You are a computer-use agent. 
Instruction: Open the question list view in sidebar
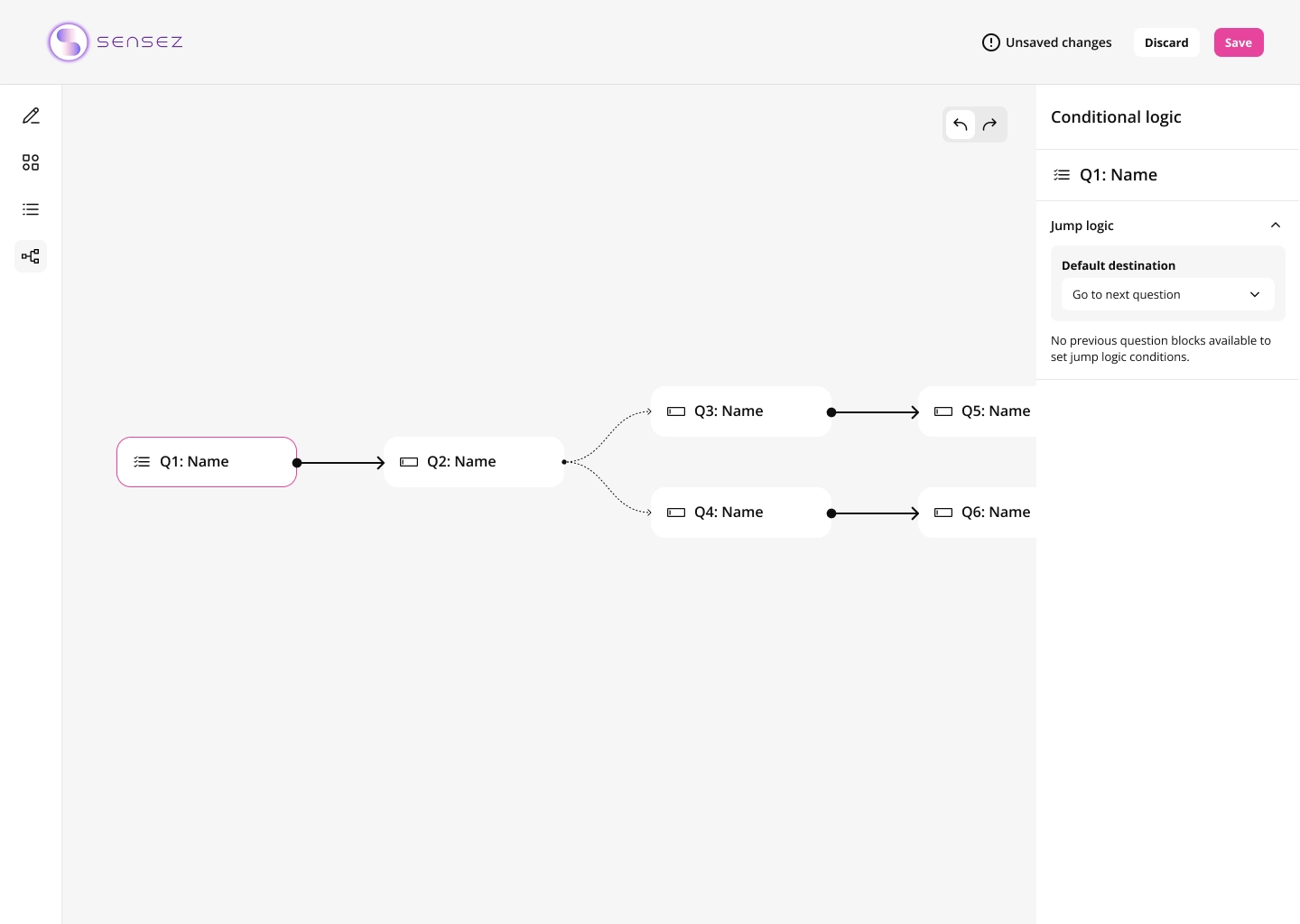31,209
